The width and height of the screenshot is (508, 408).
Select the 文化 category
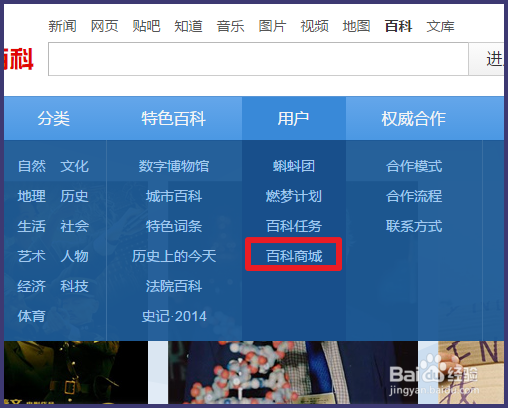coord(74,166)
